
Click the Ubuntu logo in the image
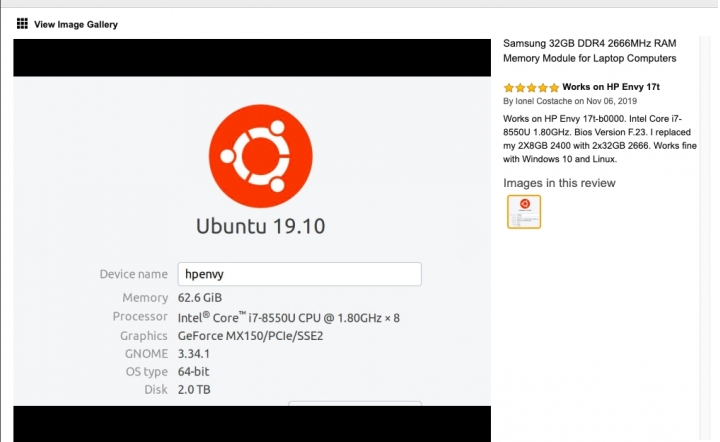click(x=261, y=156)
